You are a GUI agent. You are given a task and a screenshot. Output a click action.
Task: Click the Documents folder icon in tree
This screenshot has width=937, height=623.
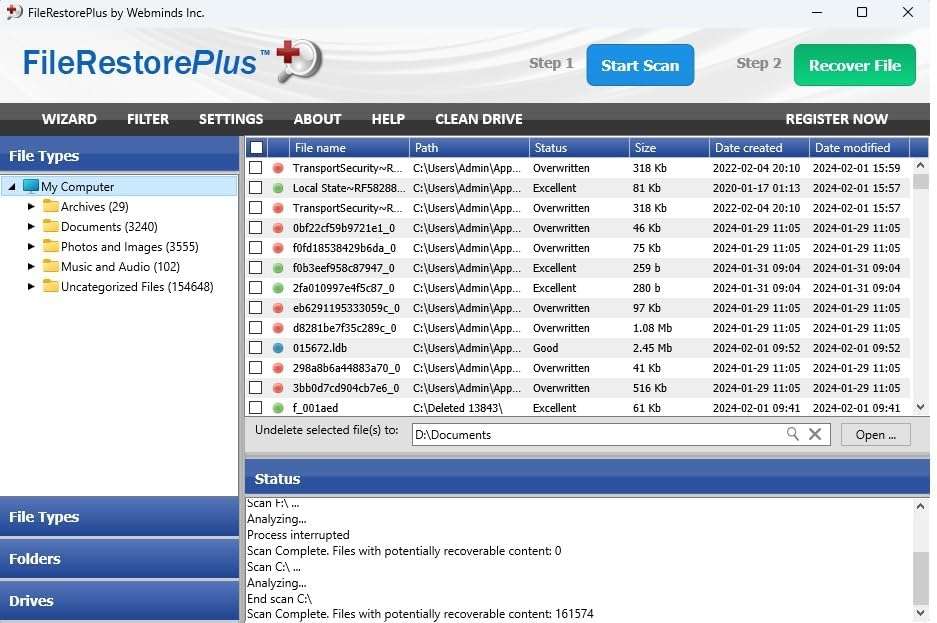[51, 226]
